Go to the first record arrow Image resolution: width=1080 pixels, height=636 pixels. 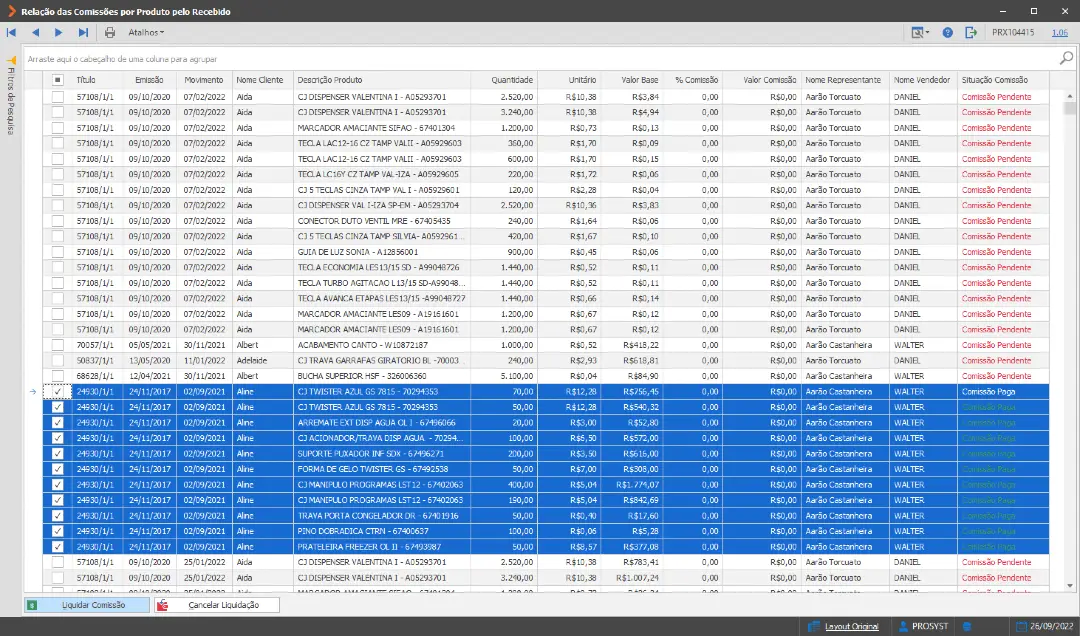click(11, 32)
